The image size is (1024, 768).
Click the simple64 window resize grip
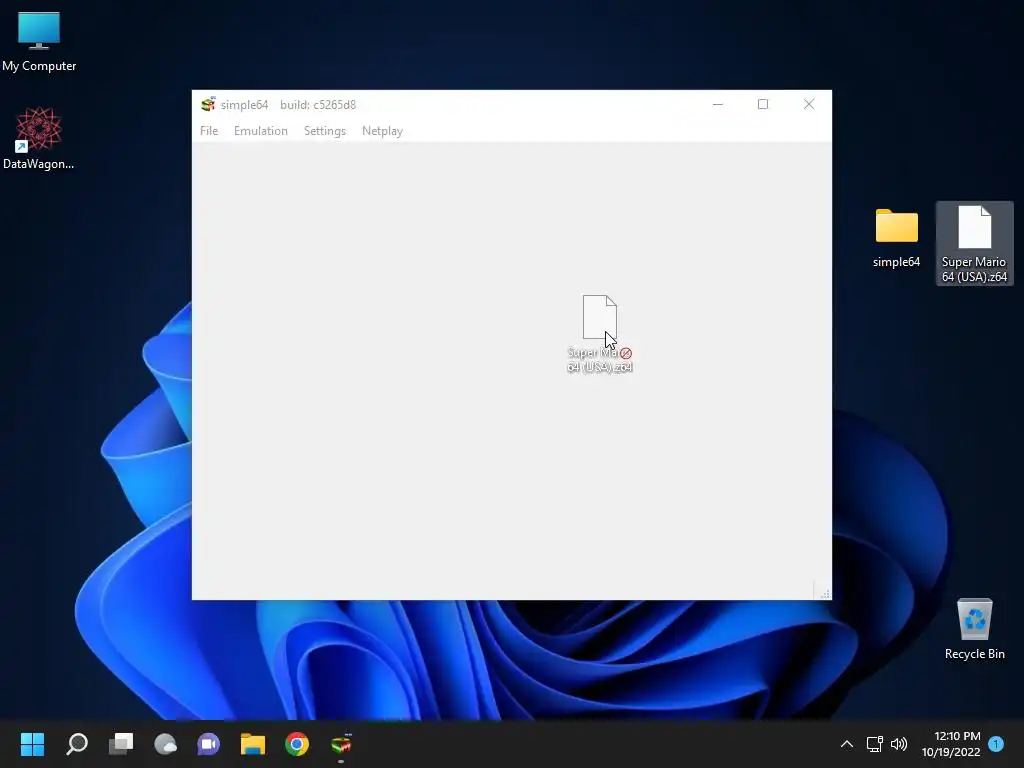[825, 594]
